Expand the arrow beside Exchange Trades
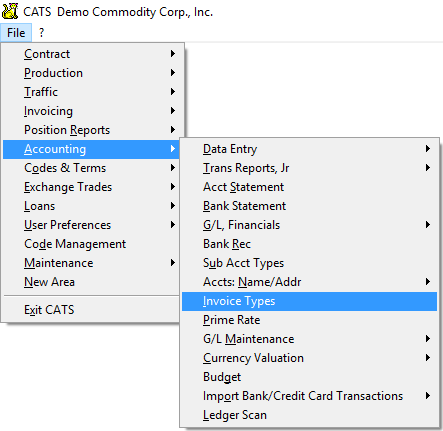The width and height of the screenshot is (443, 431). tap(173, 186)
